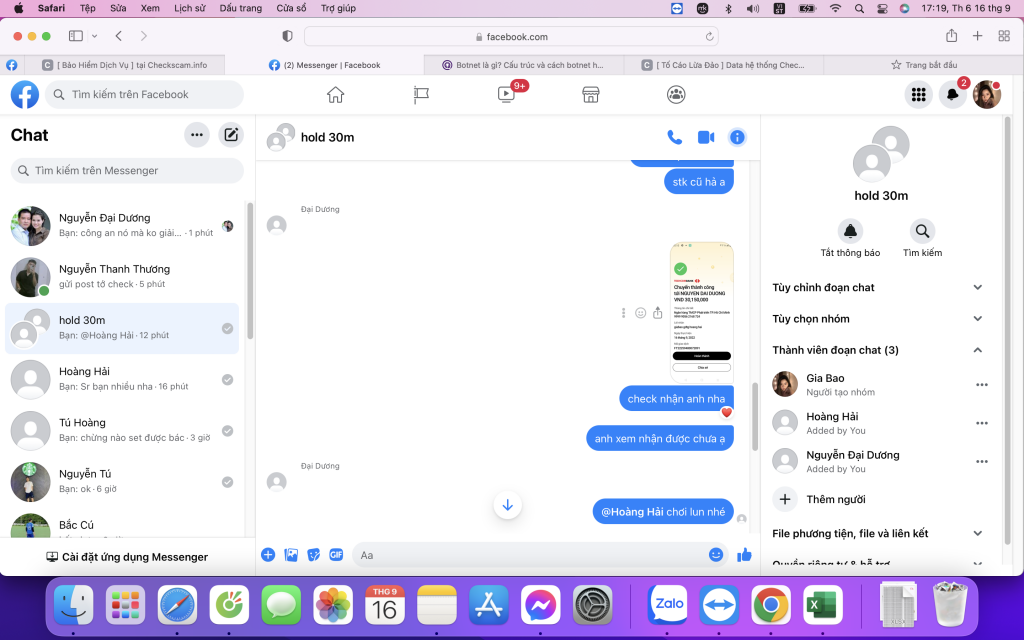1024x640 pixels.
Task: Compose a new message with the pencil icon
Action: pos(231,135)
